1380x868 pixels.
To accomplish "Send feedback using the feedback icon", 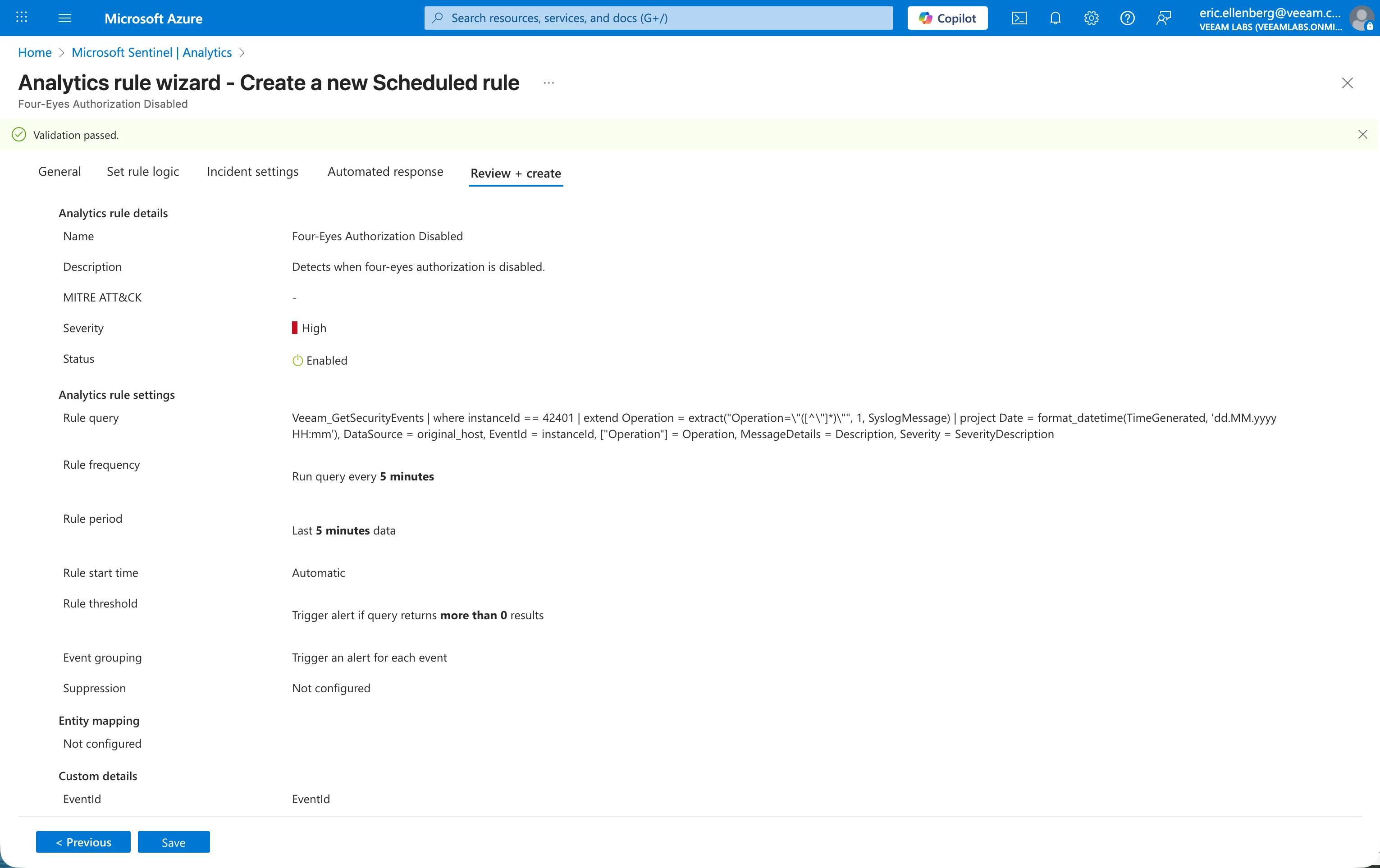I will (x=1163, y=18).
